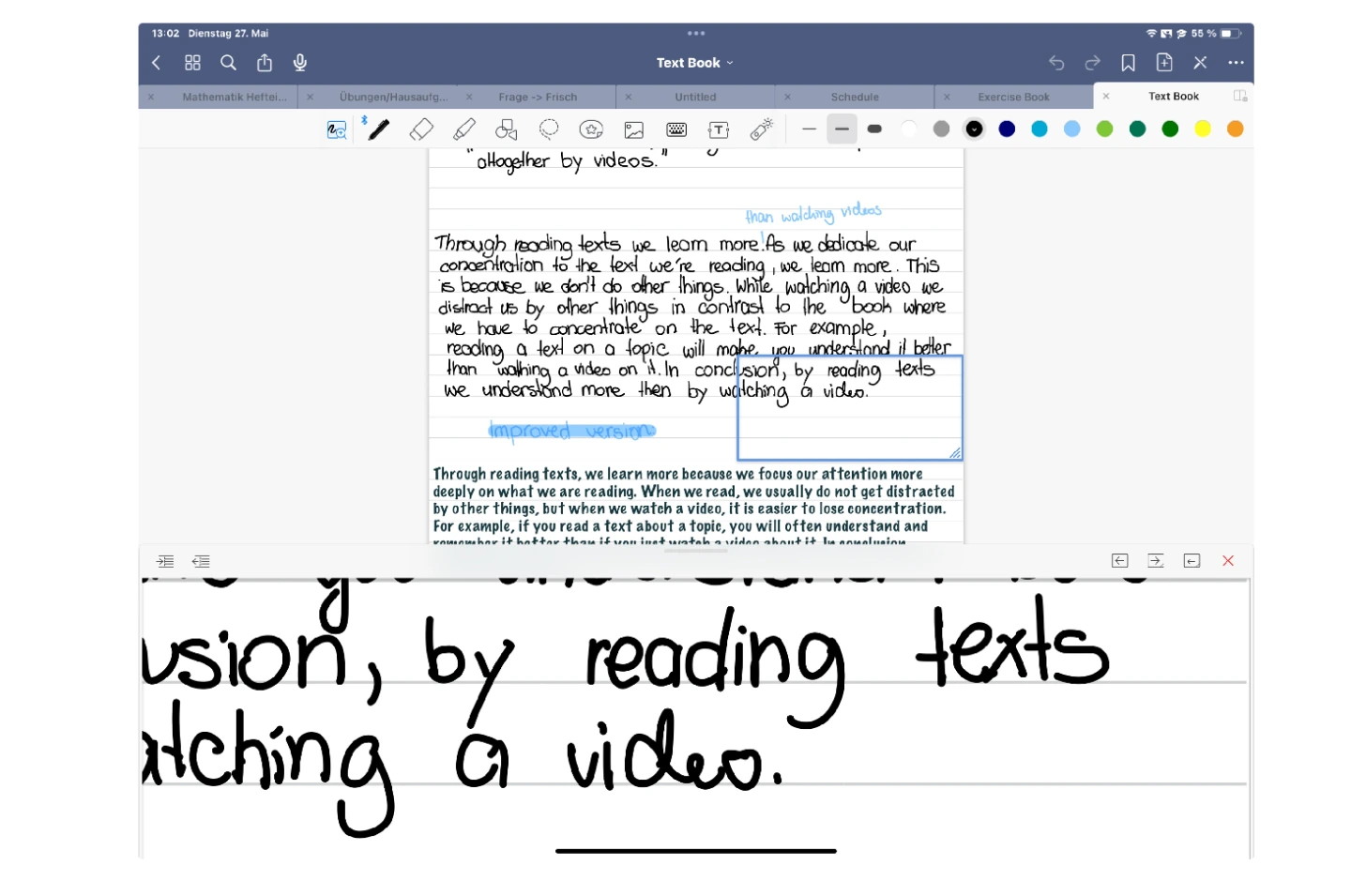
Task: Choose the Highlighter tool
Action: (464, 129)
